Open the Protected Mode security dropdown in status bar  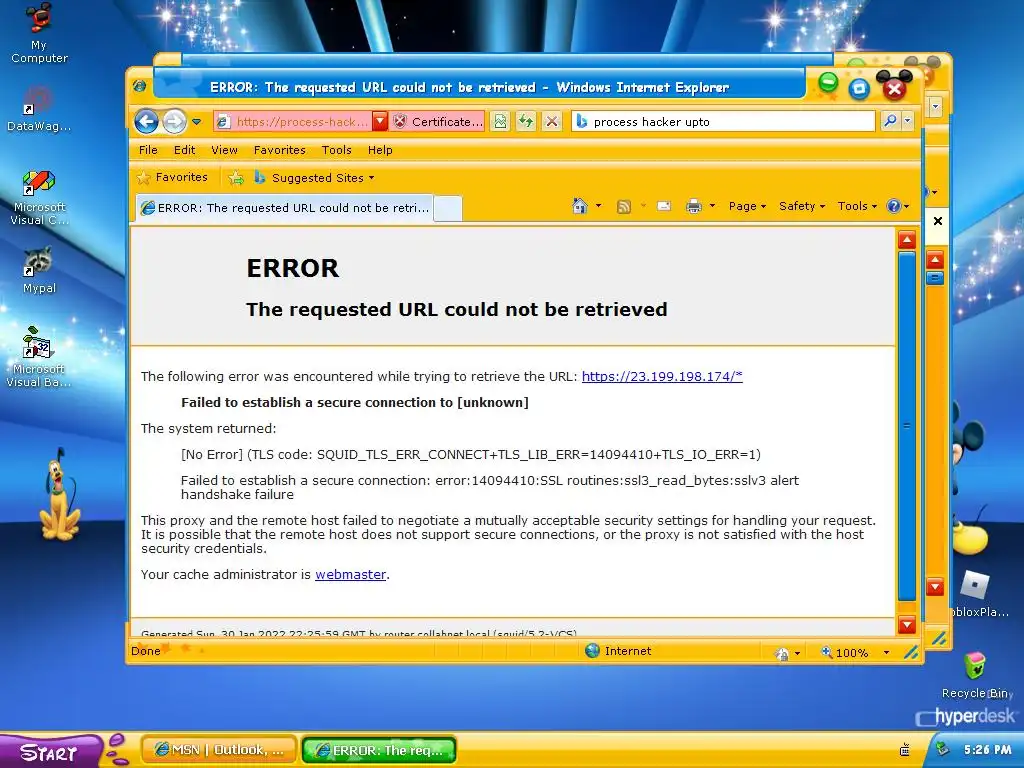(x=787, y=652)
